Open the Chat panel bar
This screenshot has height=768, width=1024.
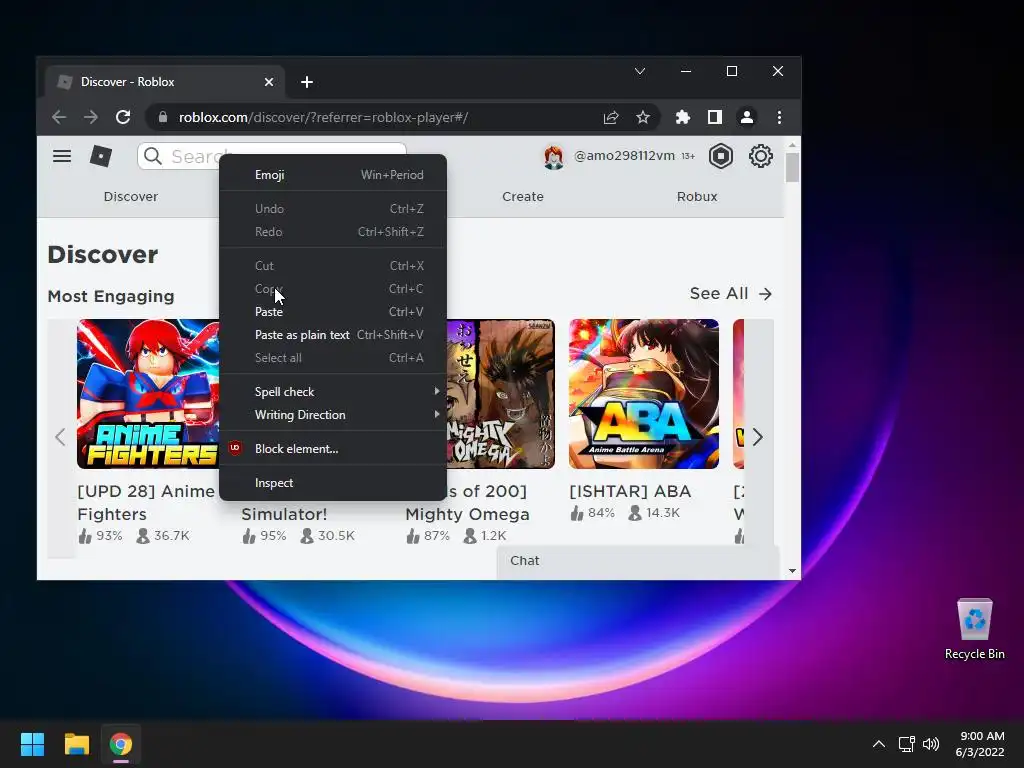(x=638, y=562)
